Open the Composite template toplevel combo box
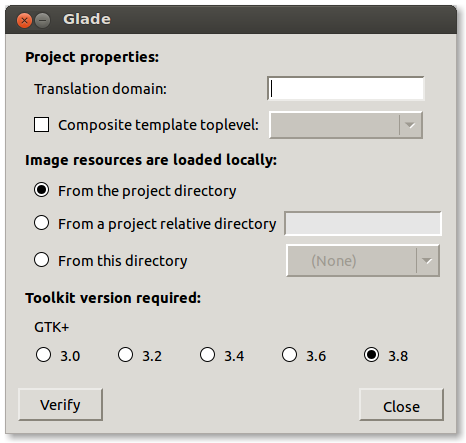This screenshot has width=466, height=443. (x=346, y=125)
